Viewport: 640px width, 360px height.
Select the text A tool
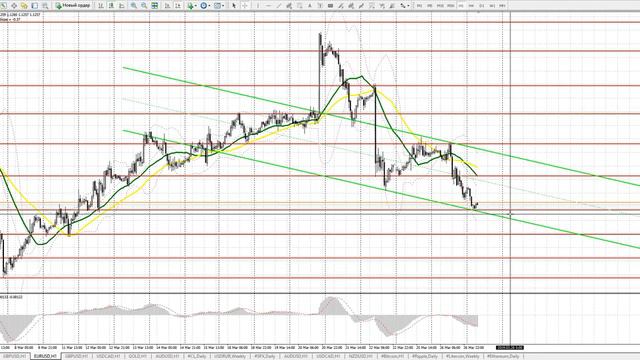pyautogui.click(x=310, y=6)
